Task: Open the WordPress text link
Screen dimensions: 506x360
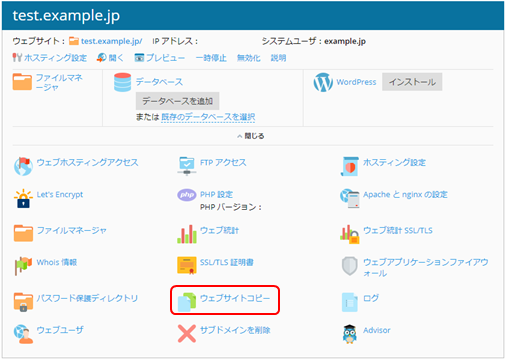Action: pos(356,82)
